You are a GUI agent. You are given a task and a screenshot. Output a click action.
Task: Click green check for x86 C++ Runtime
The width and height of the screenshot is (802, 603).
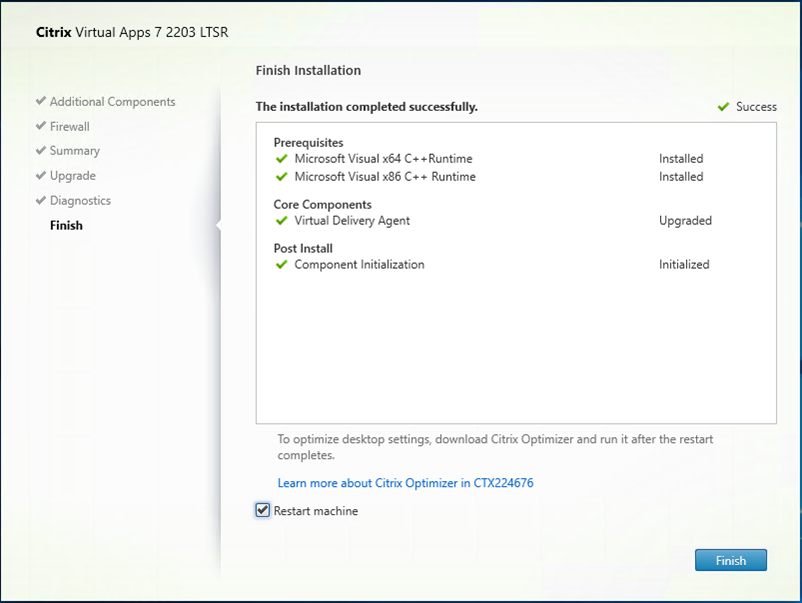(281, 177)
